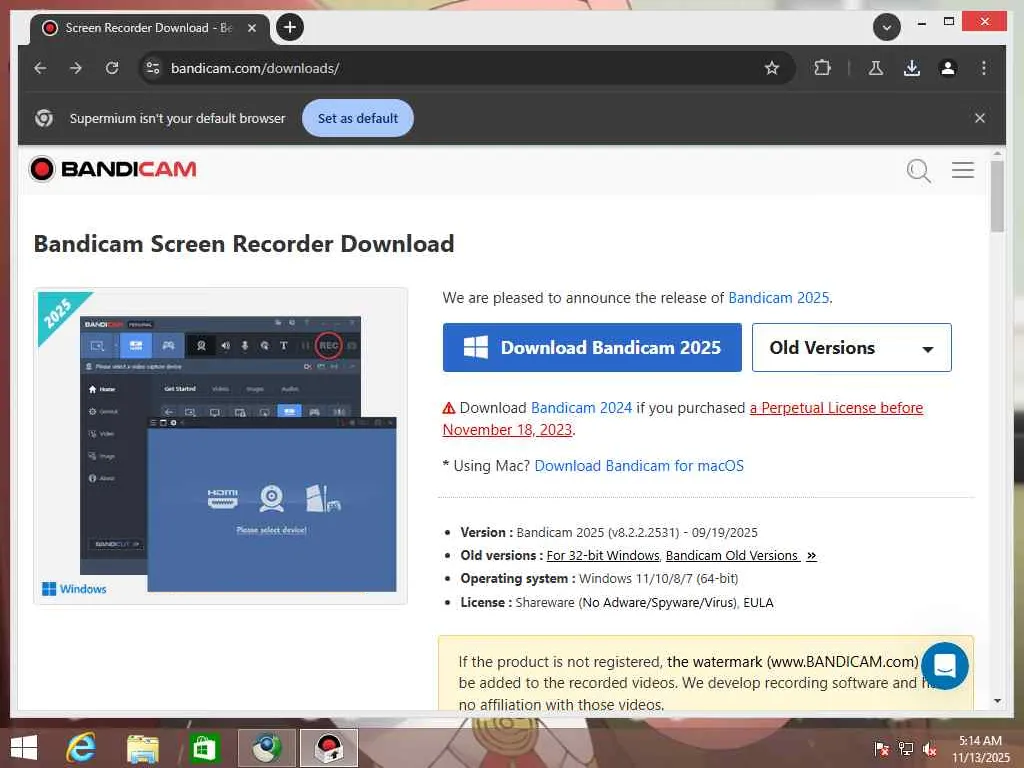Viewport: 1024px width, 768px height.
Task: Open the For 32-bit Windows link
Action: (603, 555)
